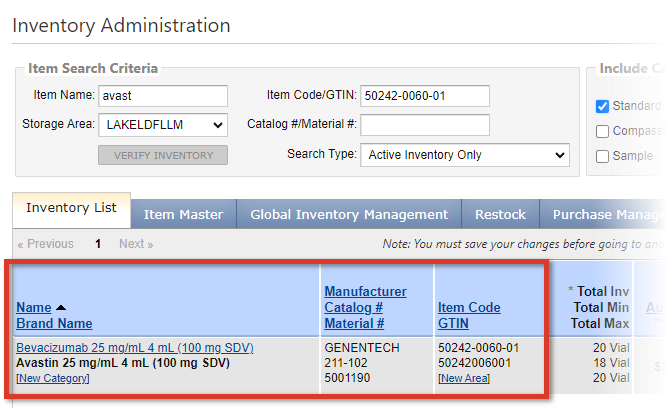The width and height of the screenshot is (667, 408).
Task: Check the Standard checkbox
Action: click(x=602, y=106)
